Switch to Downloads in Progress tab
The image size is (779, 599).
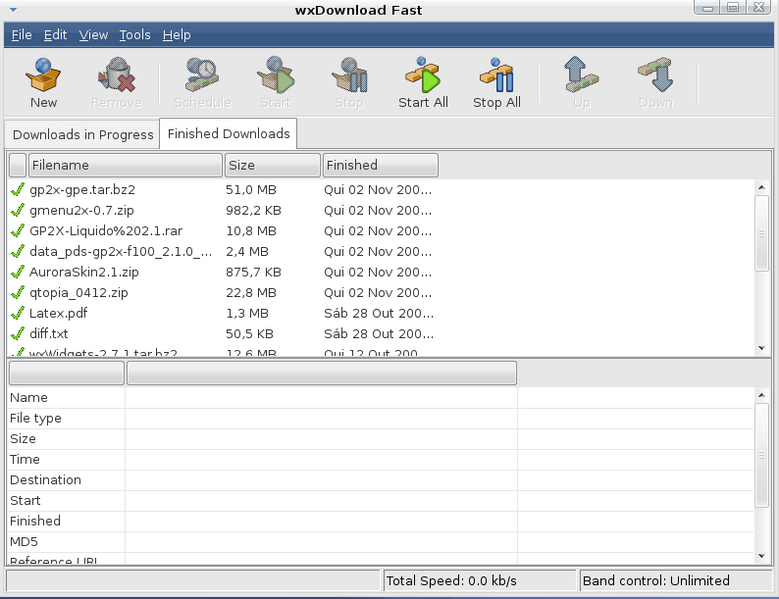click(x=83, y=134)
